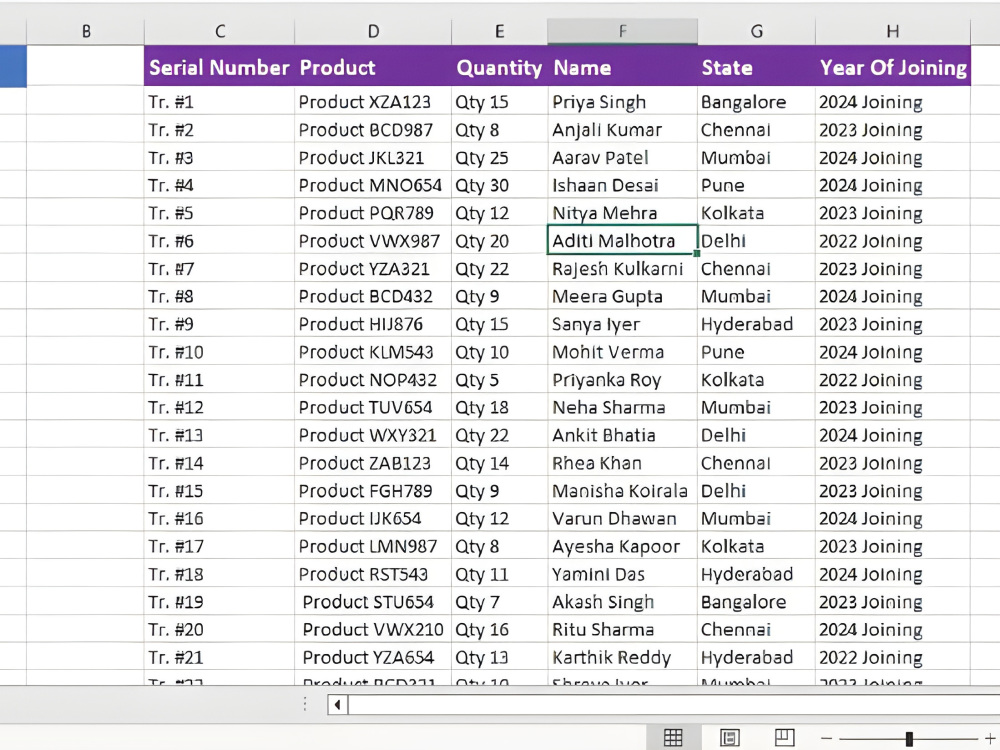
Task: Select the cell Meera Gupta
Action: (622, 296)
